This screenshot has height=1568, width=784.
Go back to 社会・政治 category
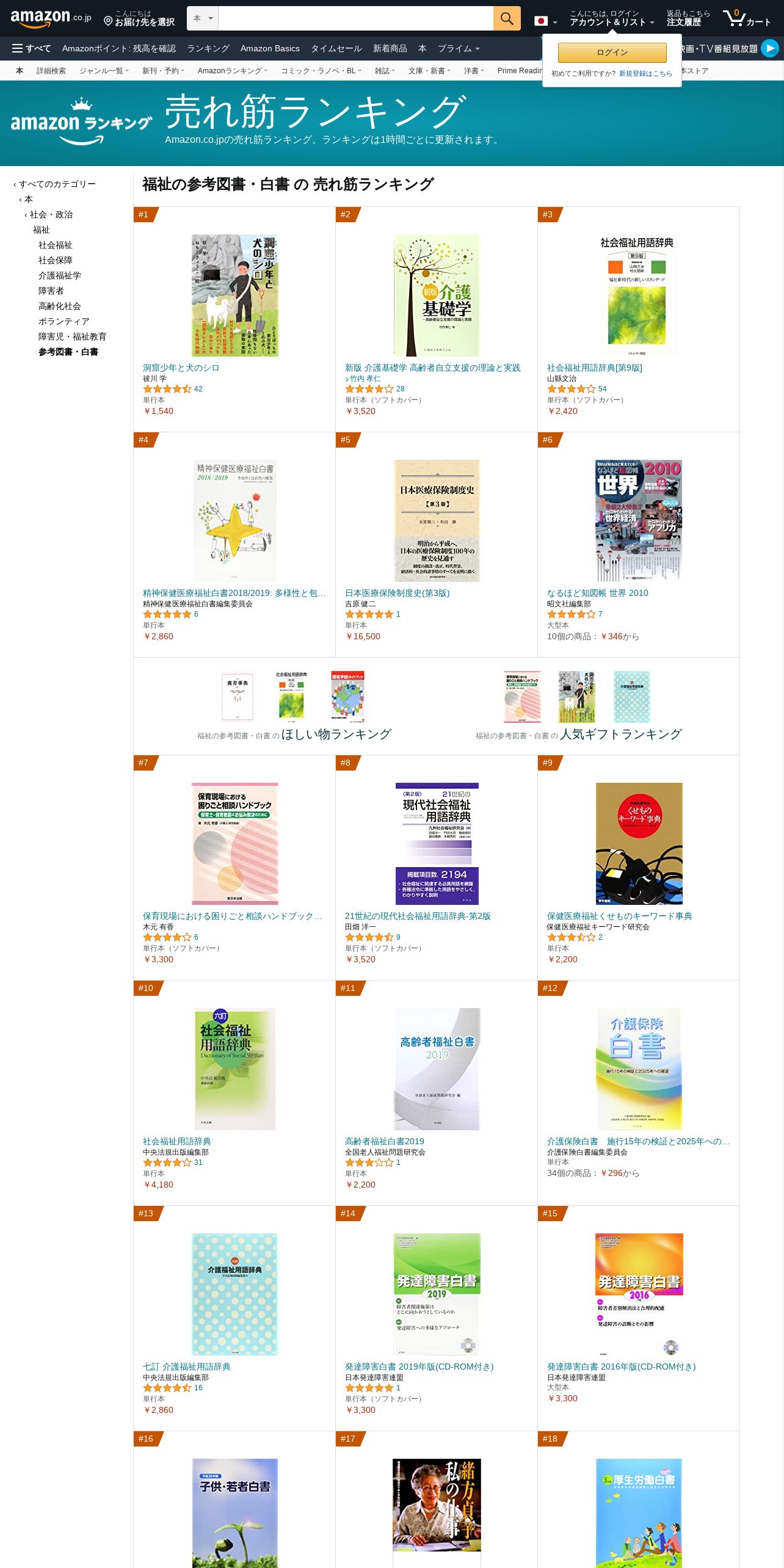51,214
